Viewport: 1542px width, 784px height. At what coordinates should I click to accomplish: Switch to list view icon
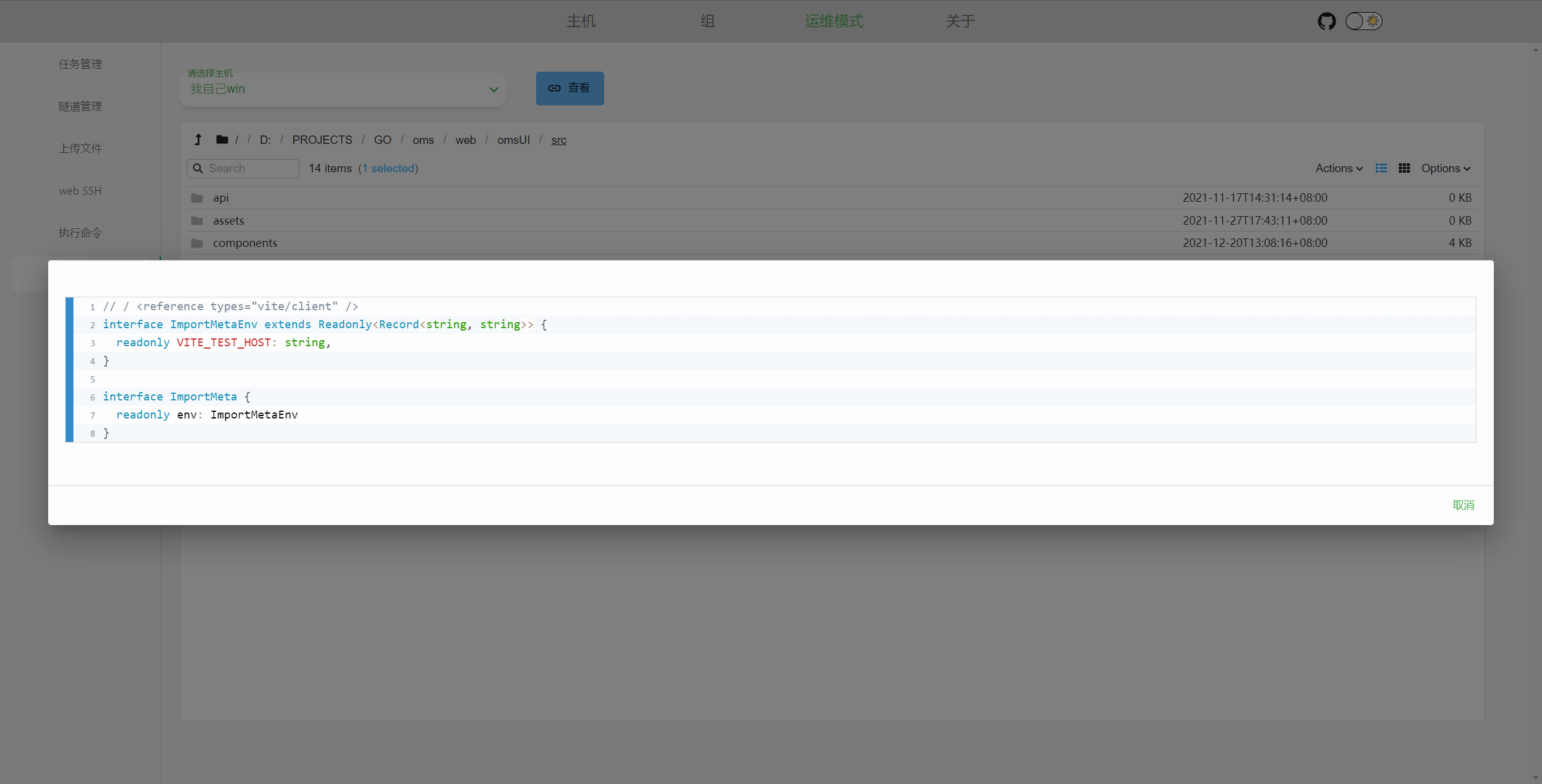1381,168
